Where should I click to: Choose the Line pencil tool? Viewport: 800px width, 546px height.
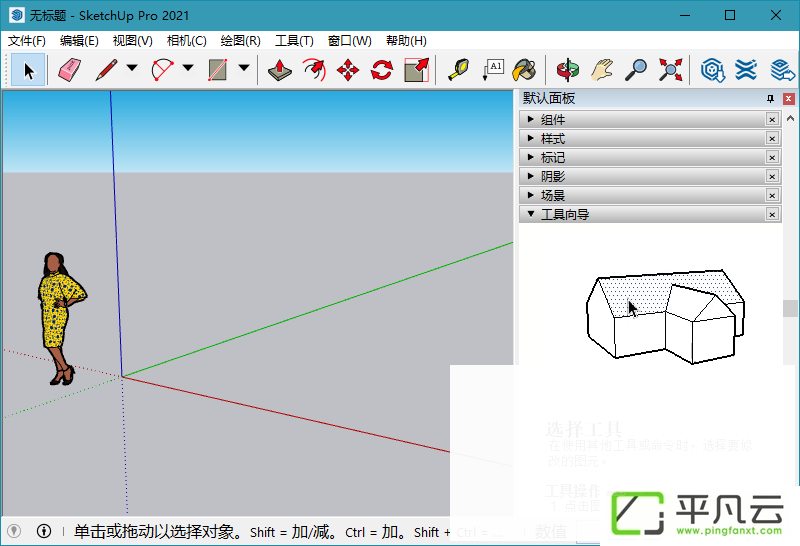point(106,70)
